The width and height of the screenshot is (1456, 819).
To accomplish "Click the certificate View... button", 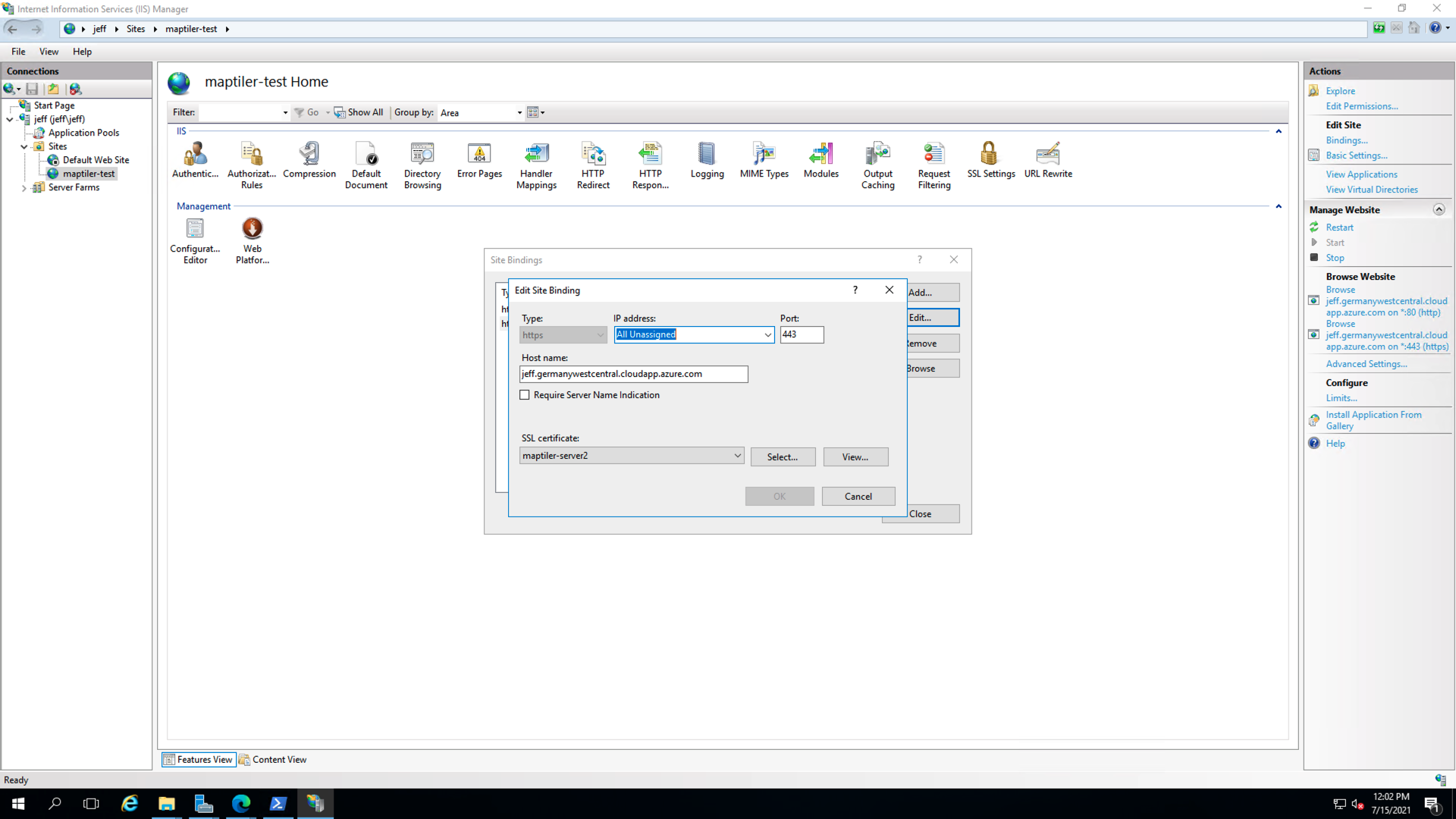I will click(855, 457).
